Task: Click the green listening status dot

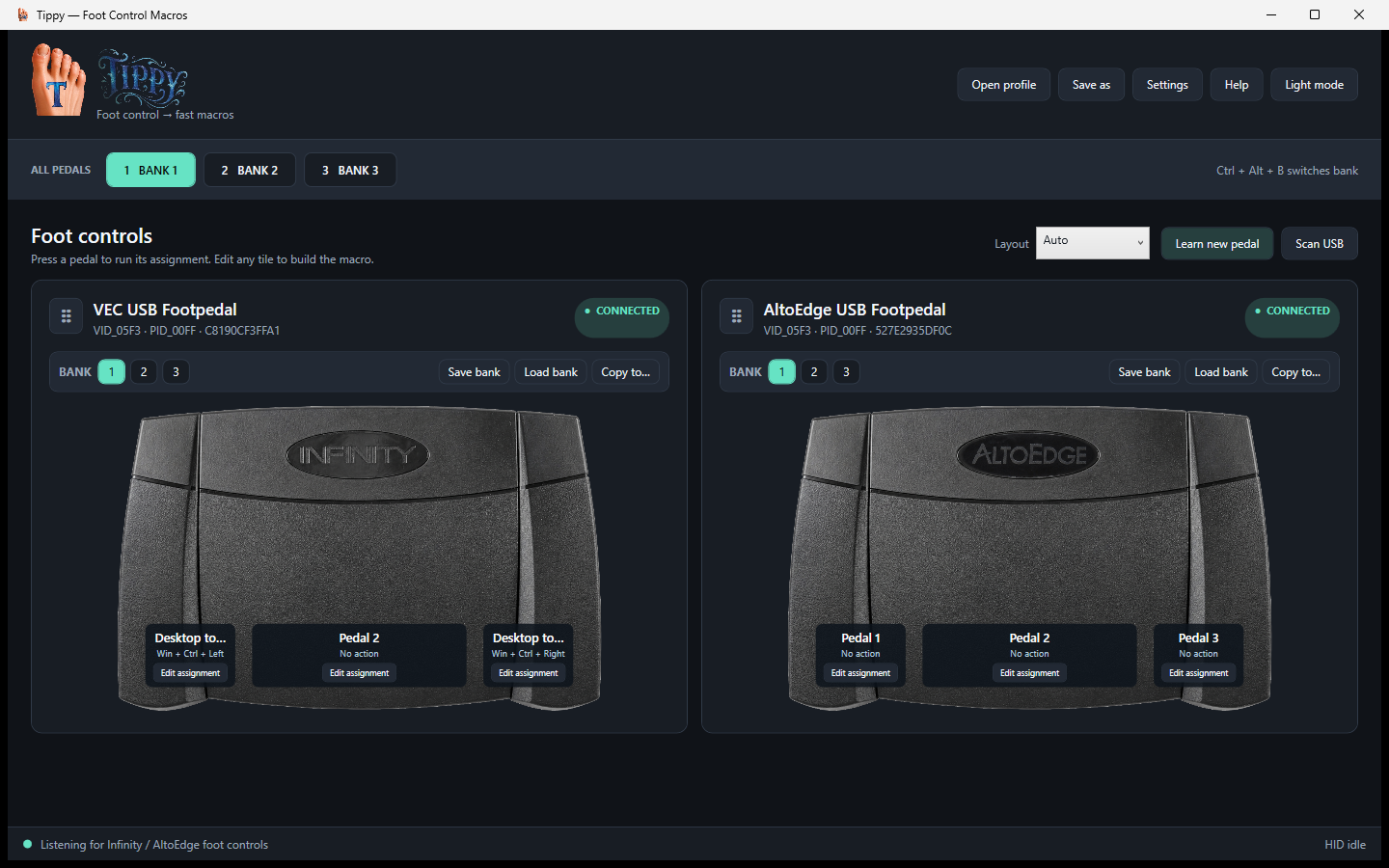Action: coord(27,844)
